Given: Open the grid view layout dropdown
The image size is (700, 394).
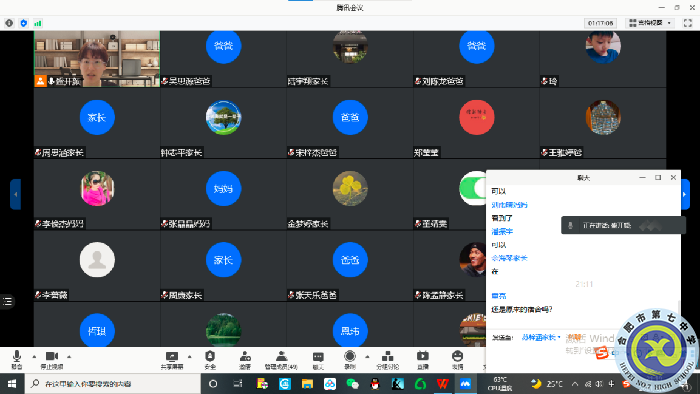Looking at the screenshot, I should pyautogui.click(x=650, y=23).
